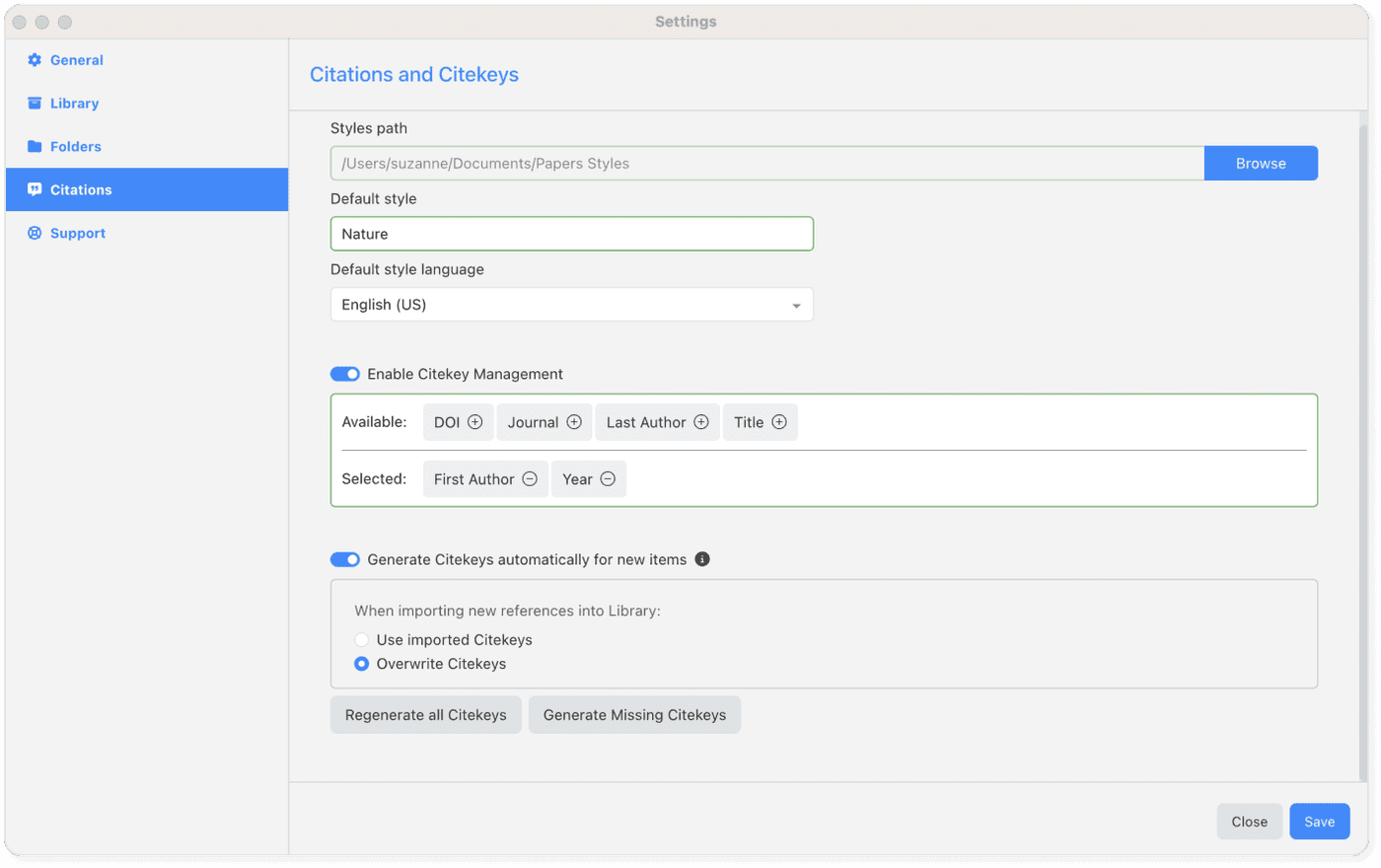Select the Library bookshelf icon
1381x868 pixels.
point(35,103)
